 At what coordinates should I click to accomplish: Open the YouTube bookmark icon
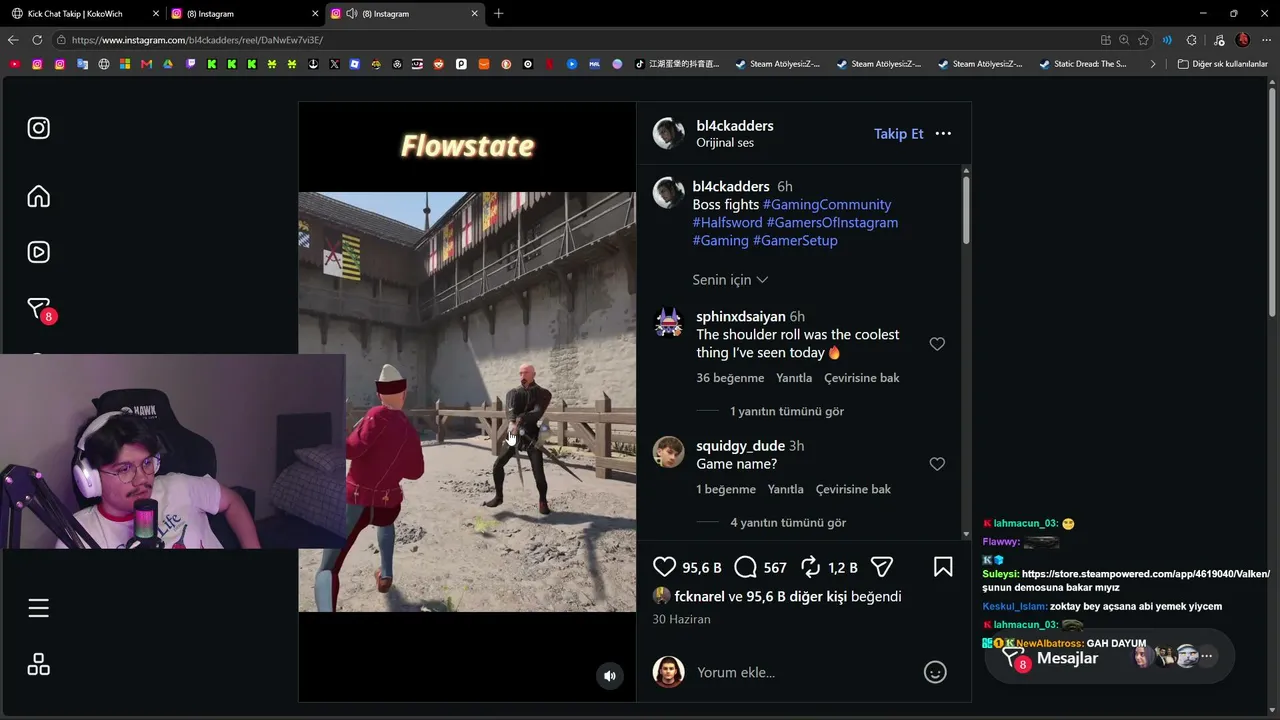[14, 64]
